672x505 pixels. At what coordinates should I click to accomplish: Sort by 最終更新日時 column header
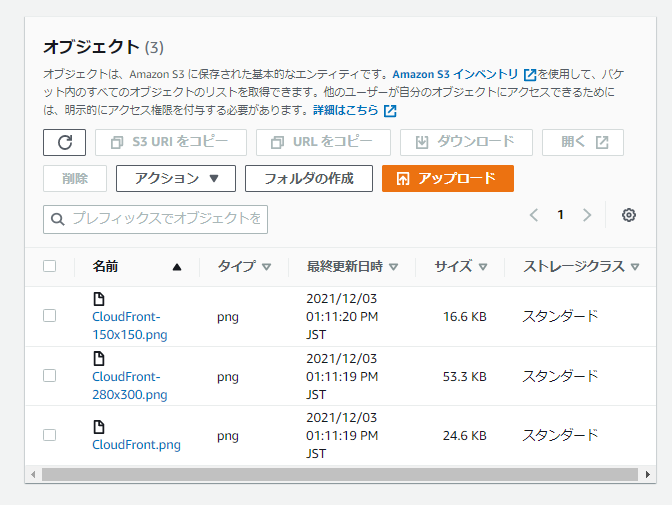pyautogui.click(x=345, y=267)
